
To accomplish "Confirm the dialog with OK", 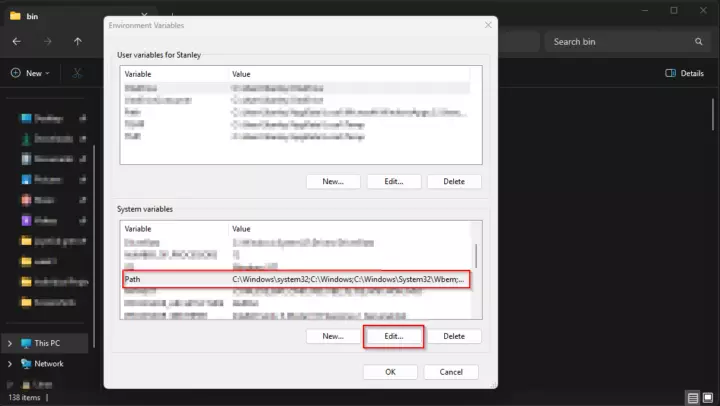I will click(x=390, y=371).
